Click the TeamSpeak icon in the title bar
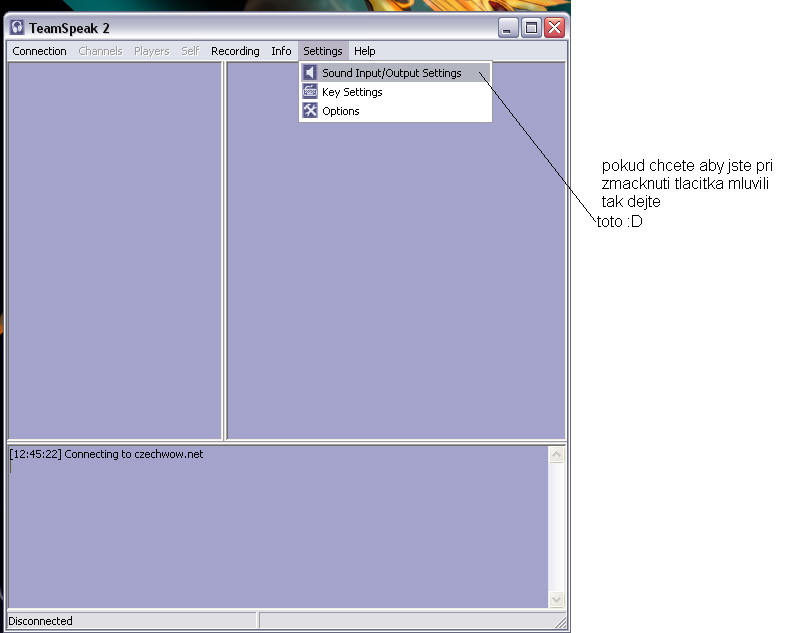Image resolution: width=798 pixels, height=633 pixels. point(17,28)
